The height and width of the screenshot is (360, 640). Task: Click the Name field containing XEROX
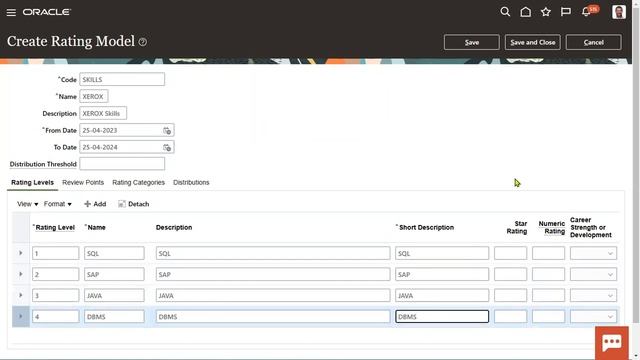click(94, 96)
